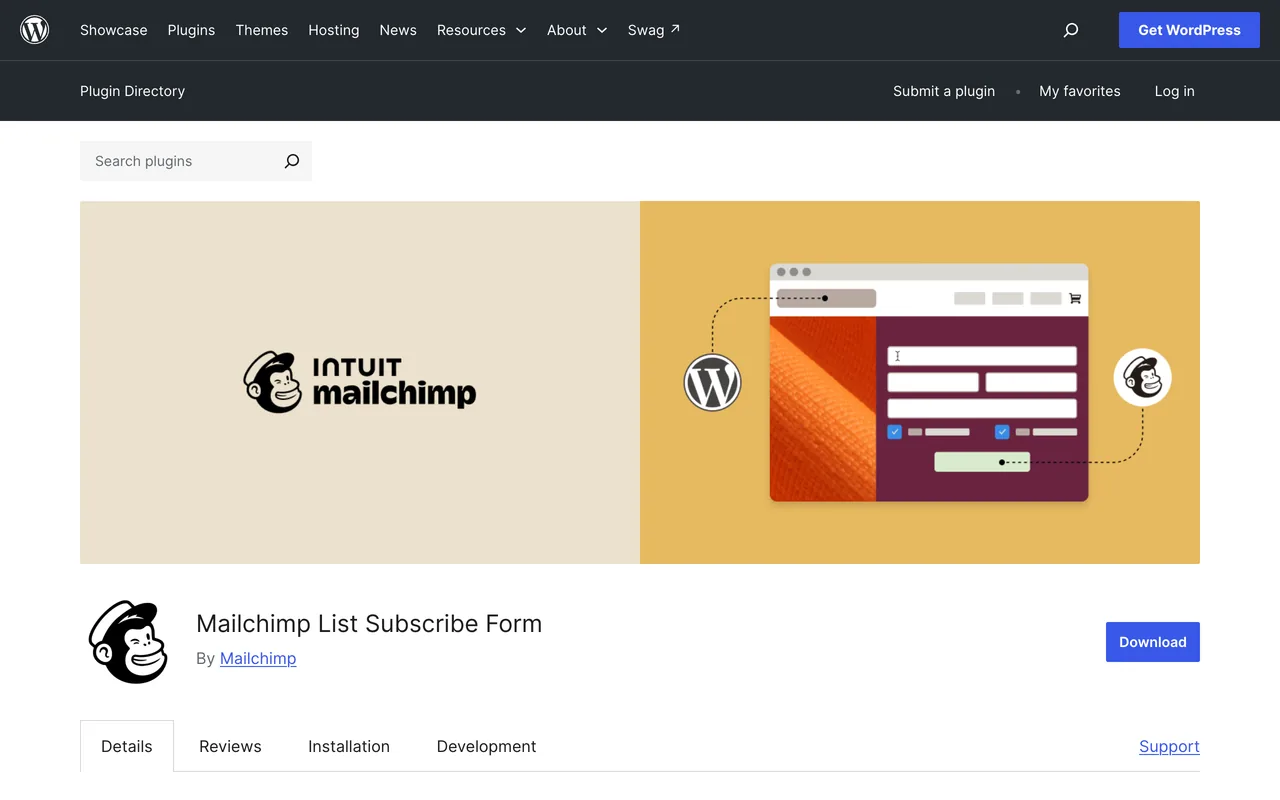Image resolution: width=1280 pixels, height=800 pixels.
Task: Click the WordPress logo in header
Action: [35, 30]
